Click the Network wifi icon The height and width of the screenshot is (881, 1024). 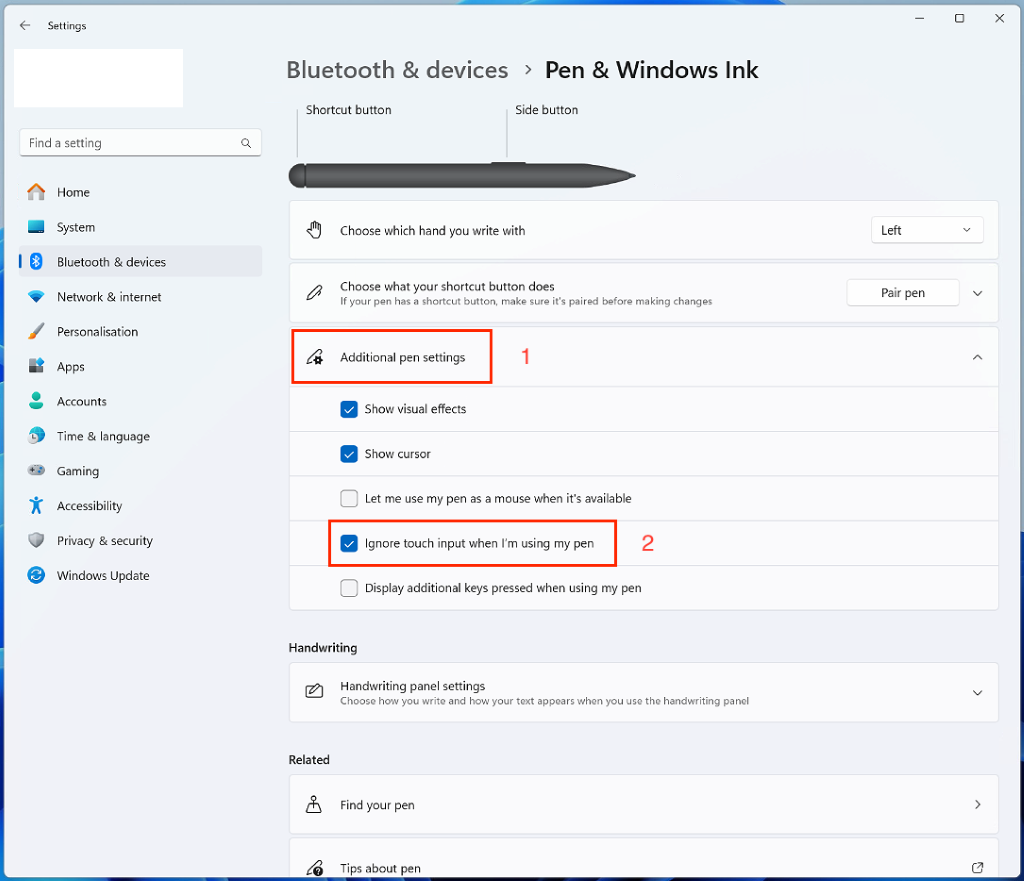[x=36, y=296]
